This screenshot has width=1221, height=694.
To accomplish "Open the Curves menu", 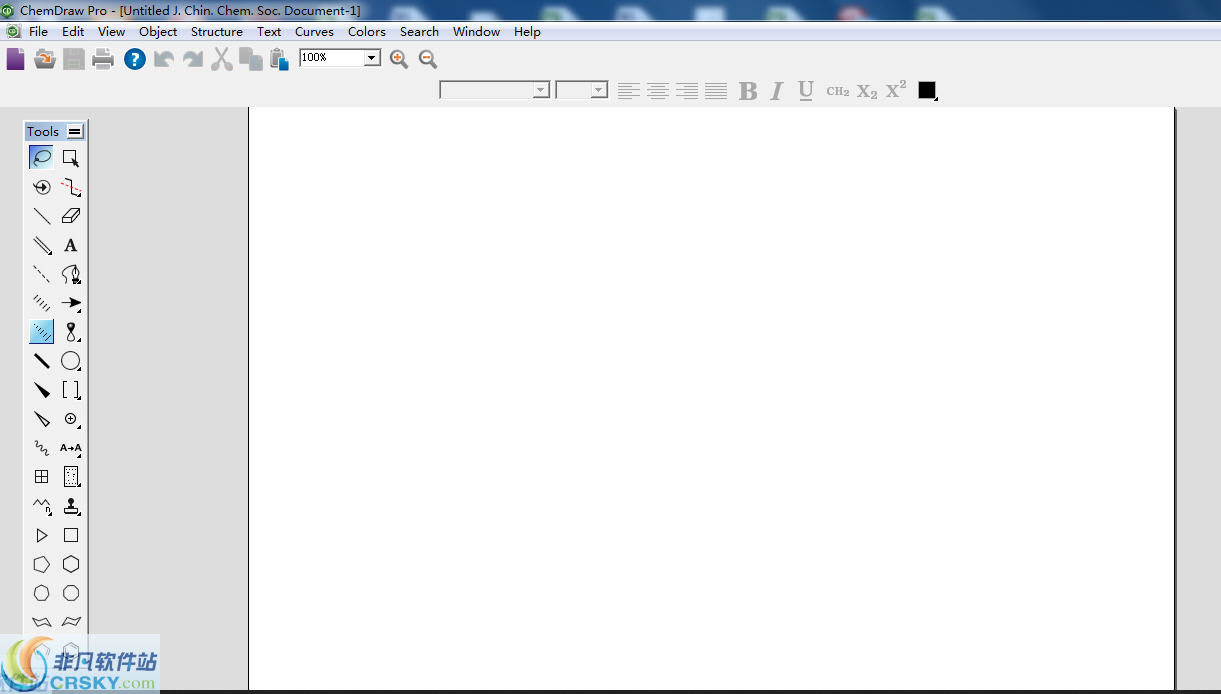I will click(314, 32).
